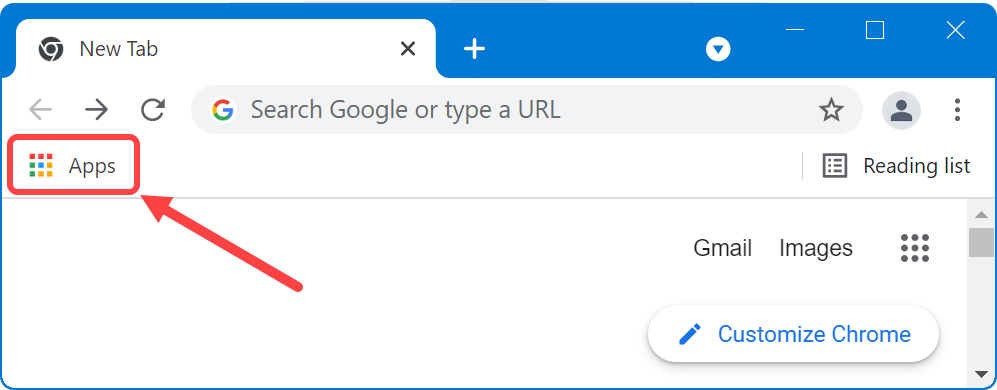Add a new tab with plus button
This screenshot has width=997, height=390.
pos(474,49)
